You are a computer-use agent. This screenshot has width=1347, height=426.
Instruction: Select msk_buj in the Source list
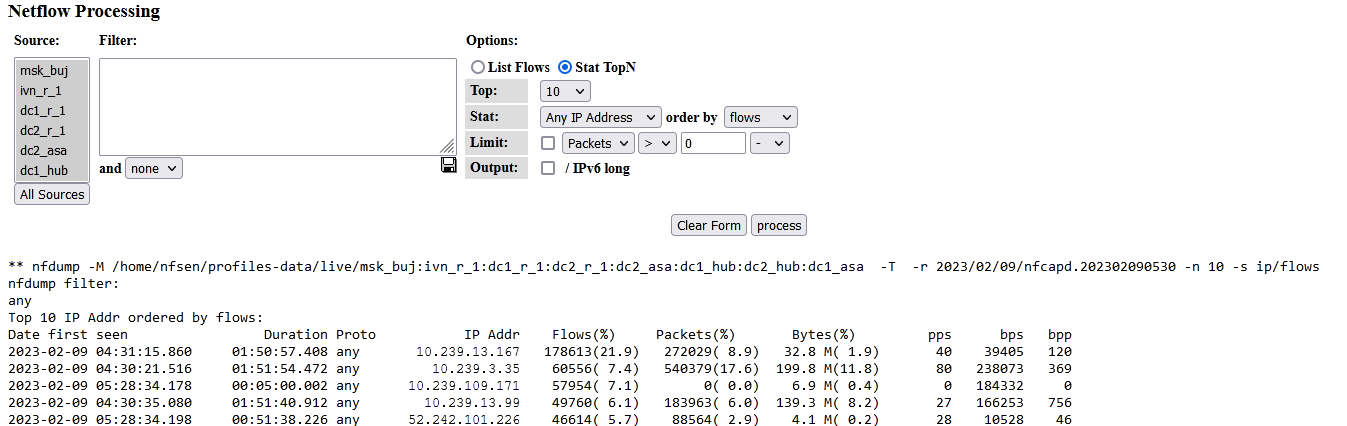pos(52,70)
